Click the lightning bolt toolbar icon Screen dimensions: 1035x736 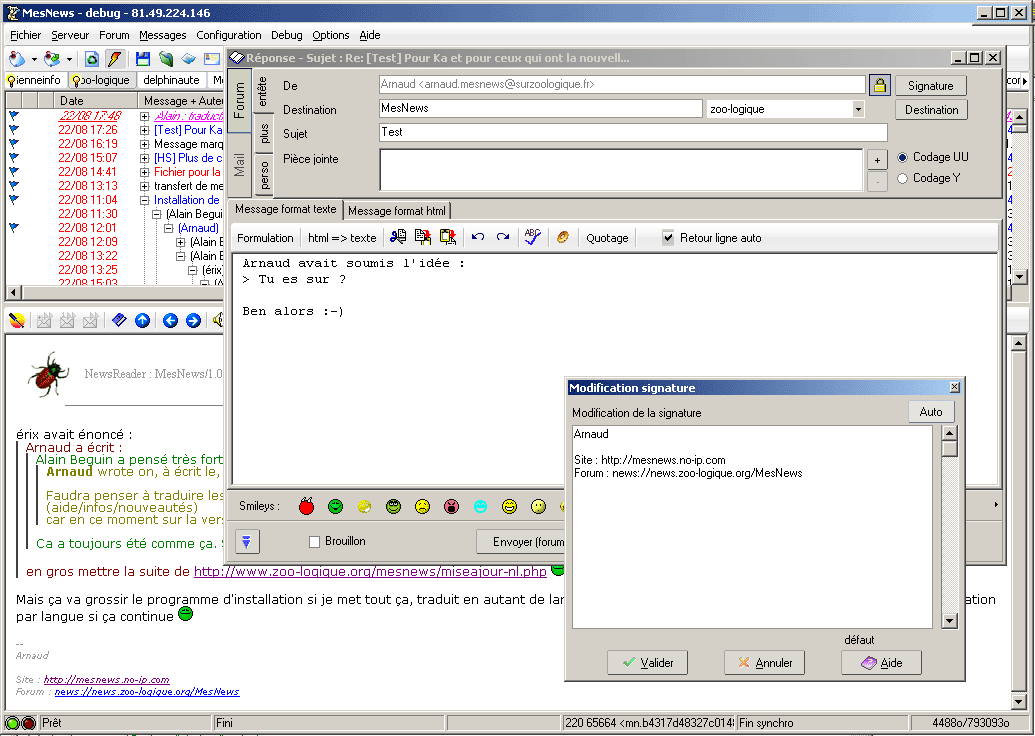(x=115, y=59)
